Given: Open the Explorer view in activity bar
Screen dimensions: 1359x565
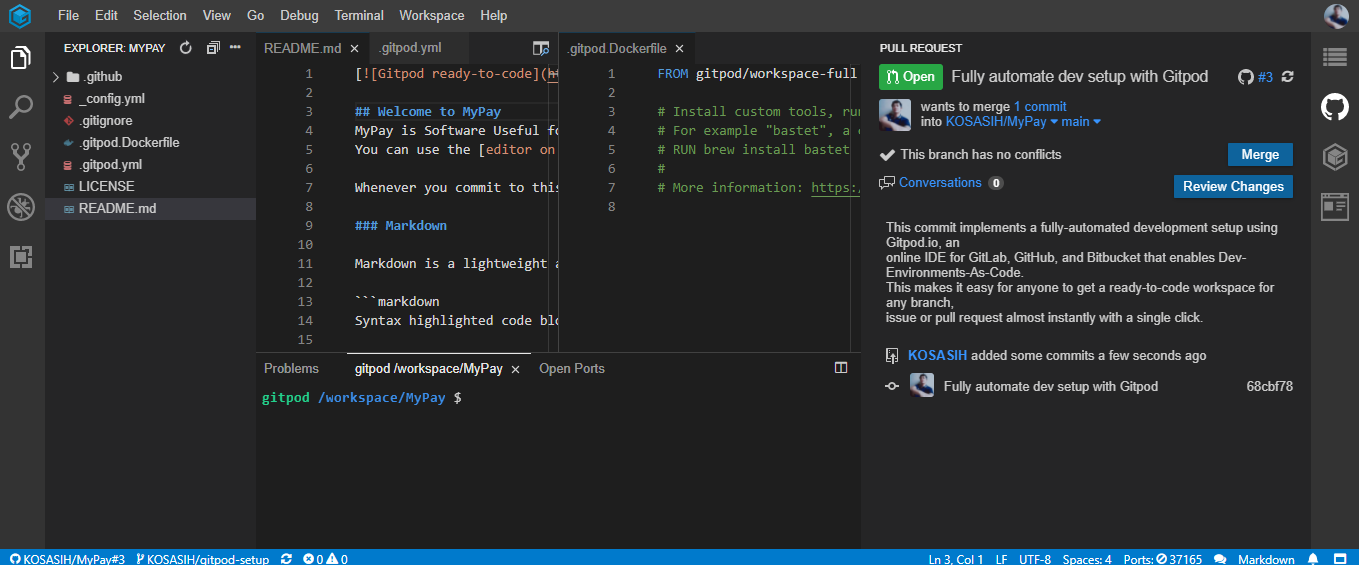Looking at the screenshot, I should coord(21,58).
